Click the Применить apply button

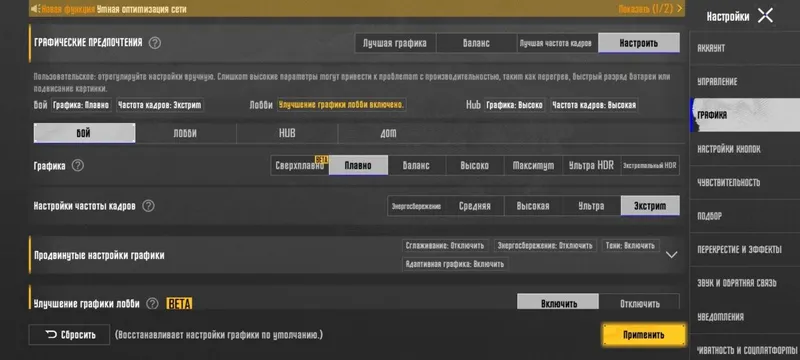(644, 335)
